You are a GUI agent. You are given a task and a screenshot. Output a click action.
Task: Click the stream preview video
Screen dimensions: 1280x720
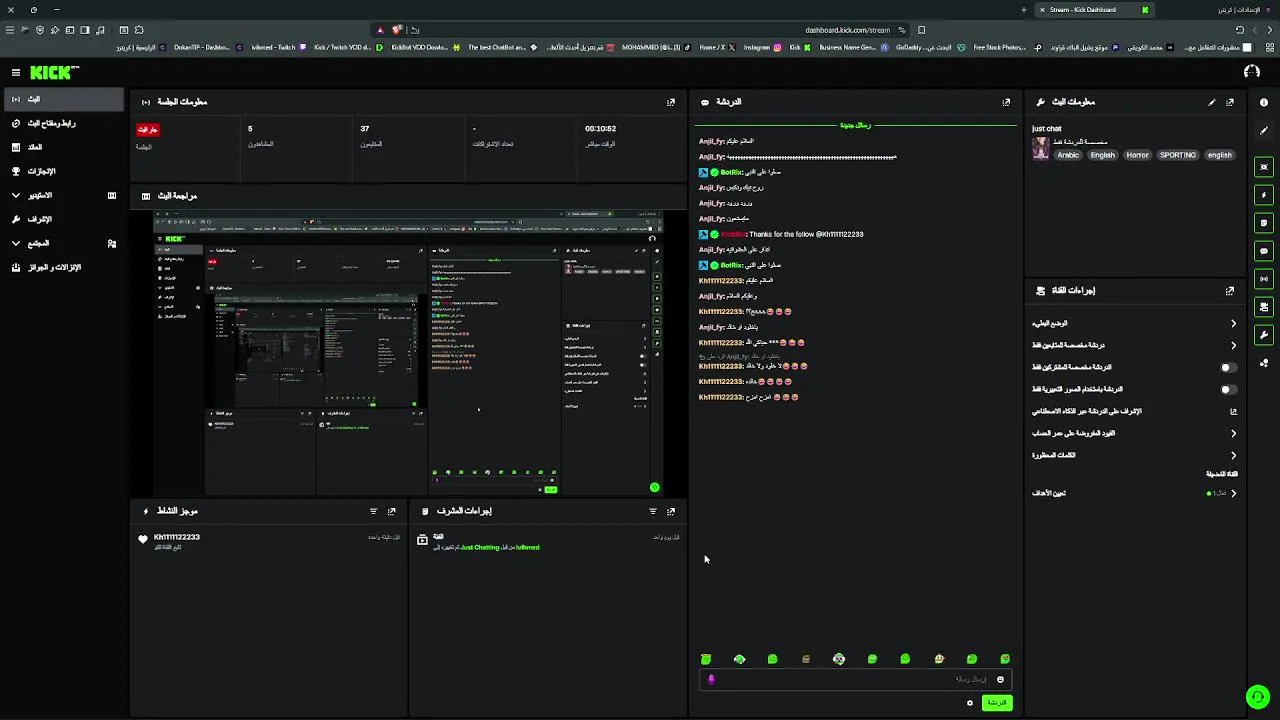click(x=408, y=353)
